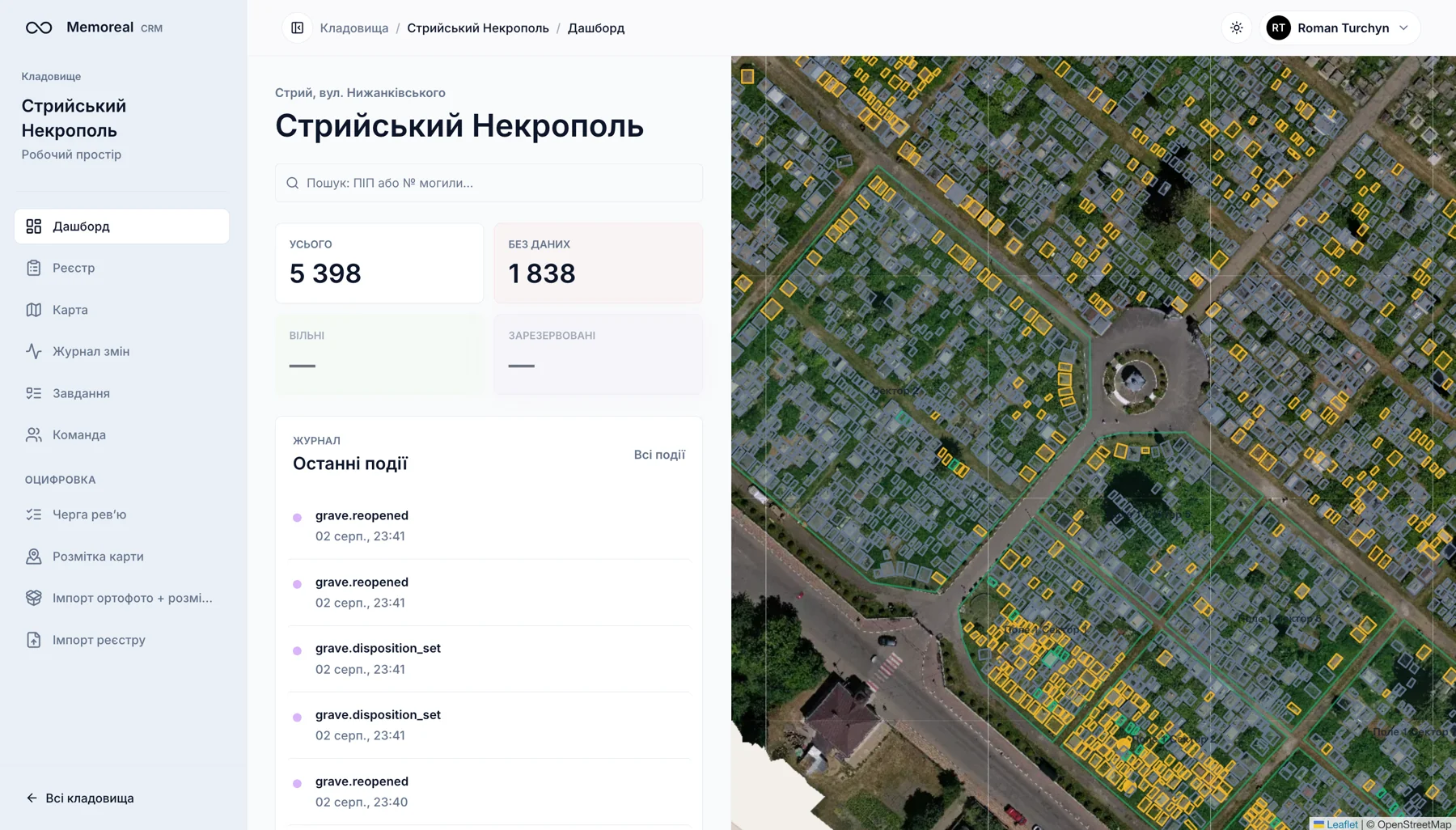Click the Memoreal brand name
The width and height of the screenshot is (1456, 830).
[99, 28]
